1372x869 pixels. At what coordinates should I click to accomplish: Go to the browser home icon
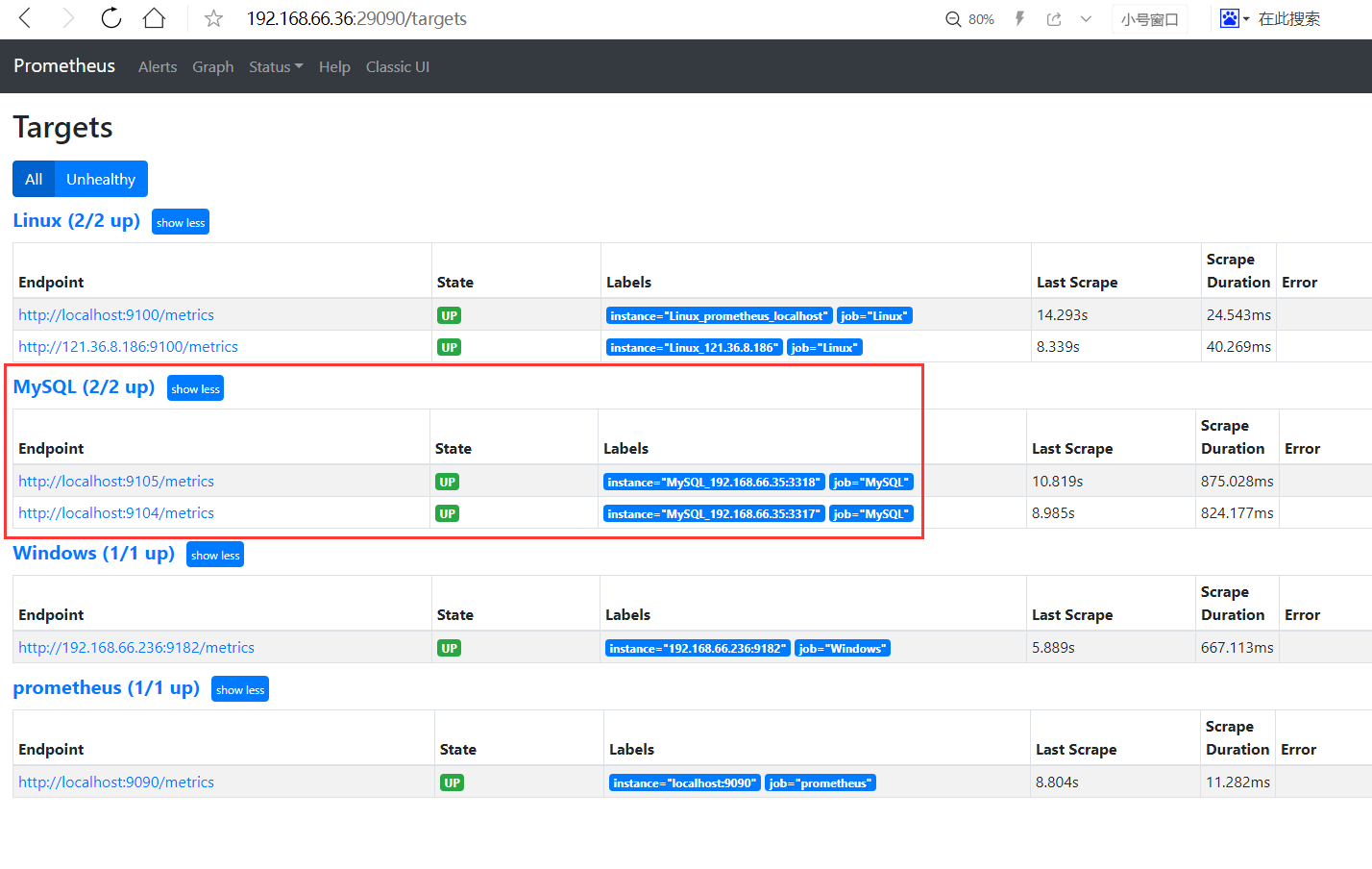[154, 18]
